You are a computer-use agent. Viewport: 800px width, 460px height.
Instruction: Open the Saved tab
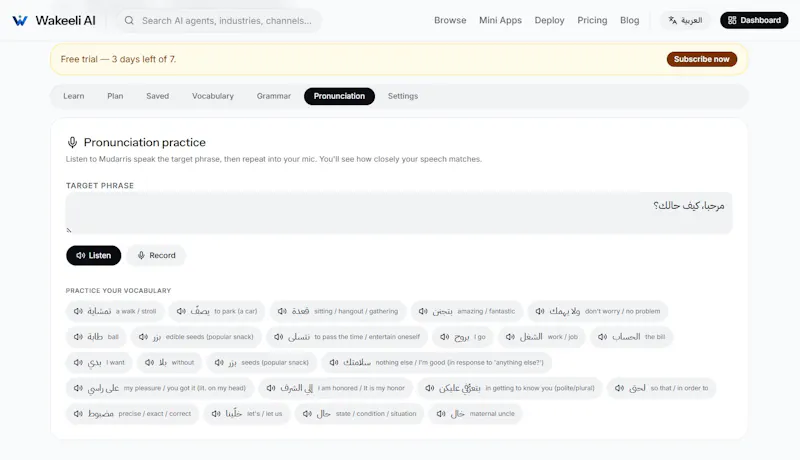click(158, 96)
